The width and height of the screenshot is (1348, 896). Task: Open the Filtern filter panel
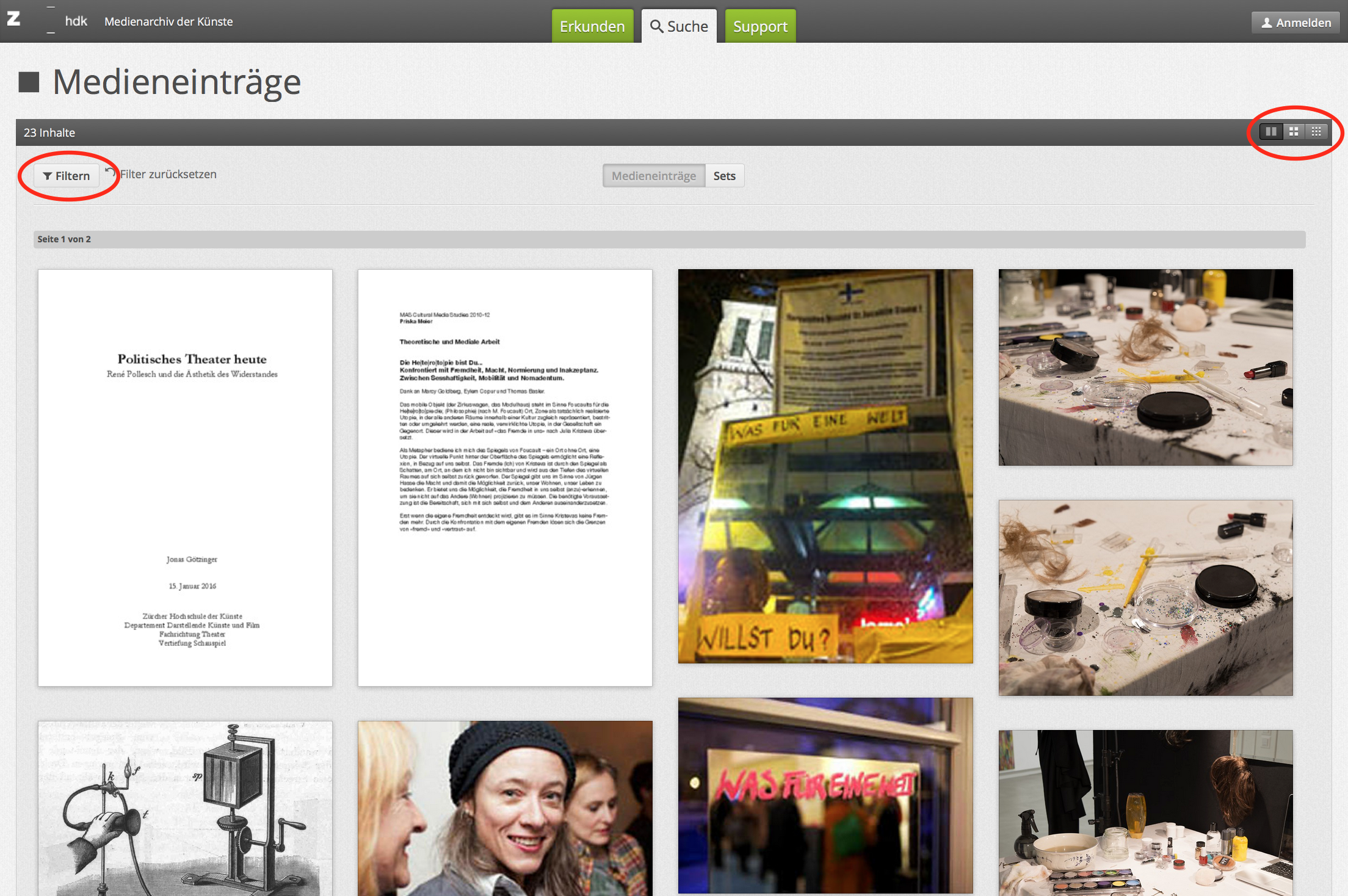click(x=66, y=176)
